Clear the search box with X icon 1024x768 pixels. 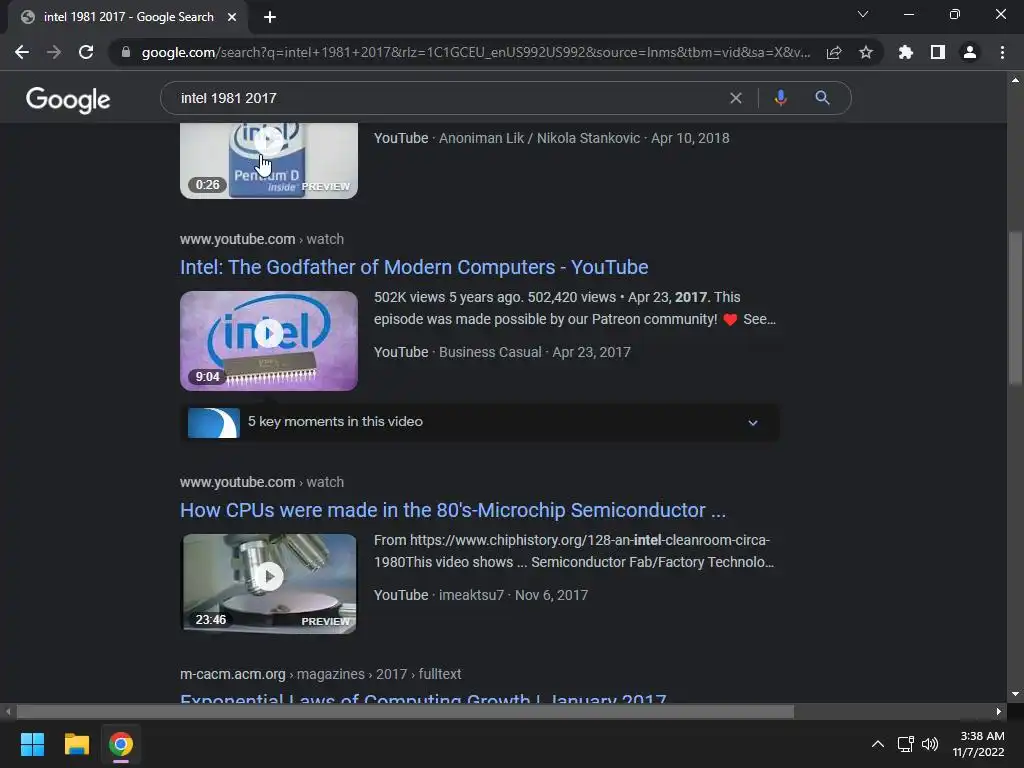pyautogui.click(x=736, y=98)
